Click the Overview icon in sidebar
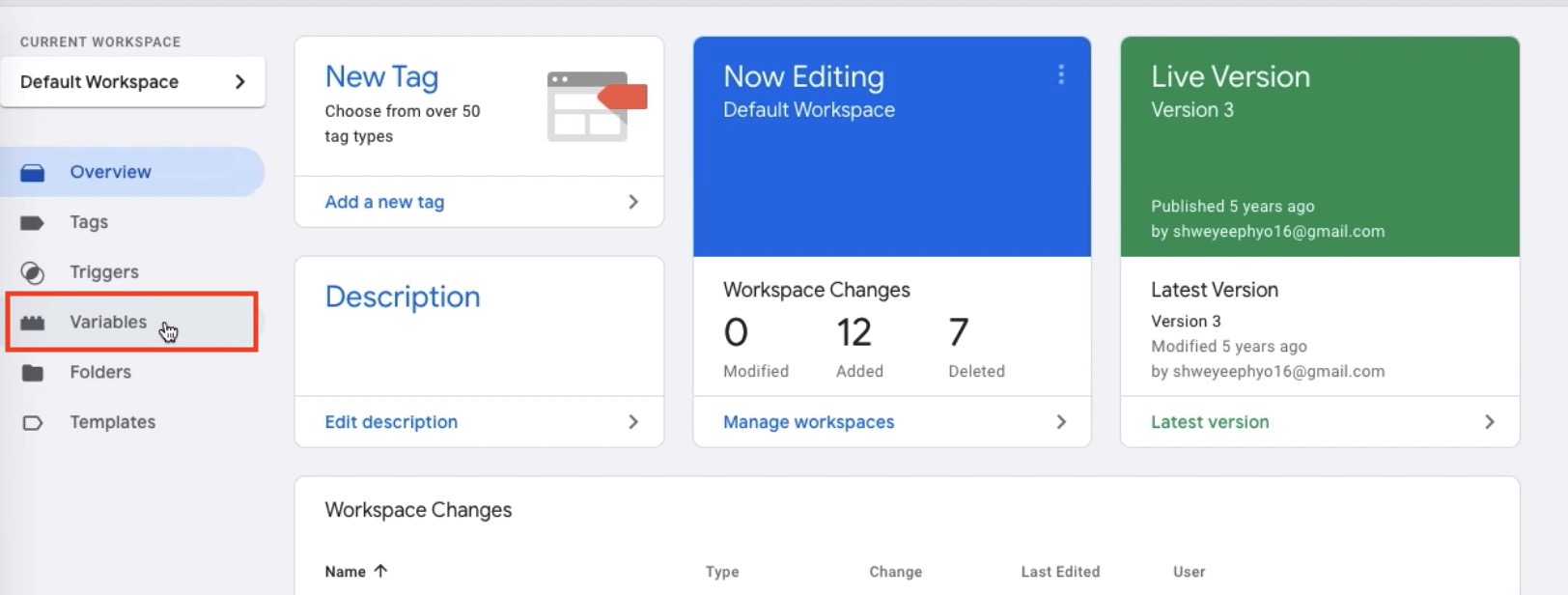Viewport: 1568px width, 595px height. click(x=33, y=173)
